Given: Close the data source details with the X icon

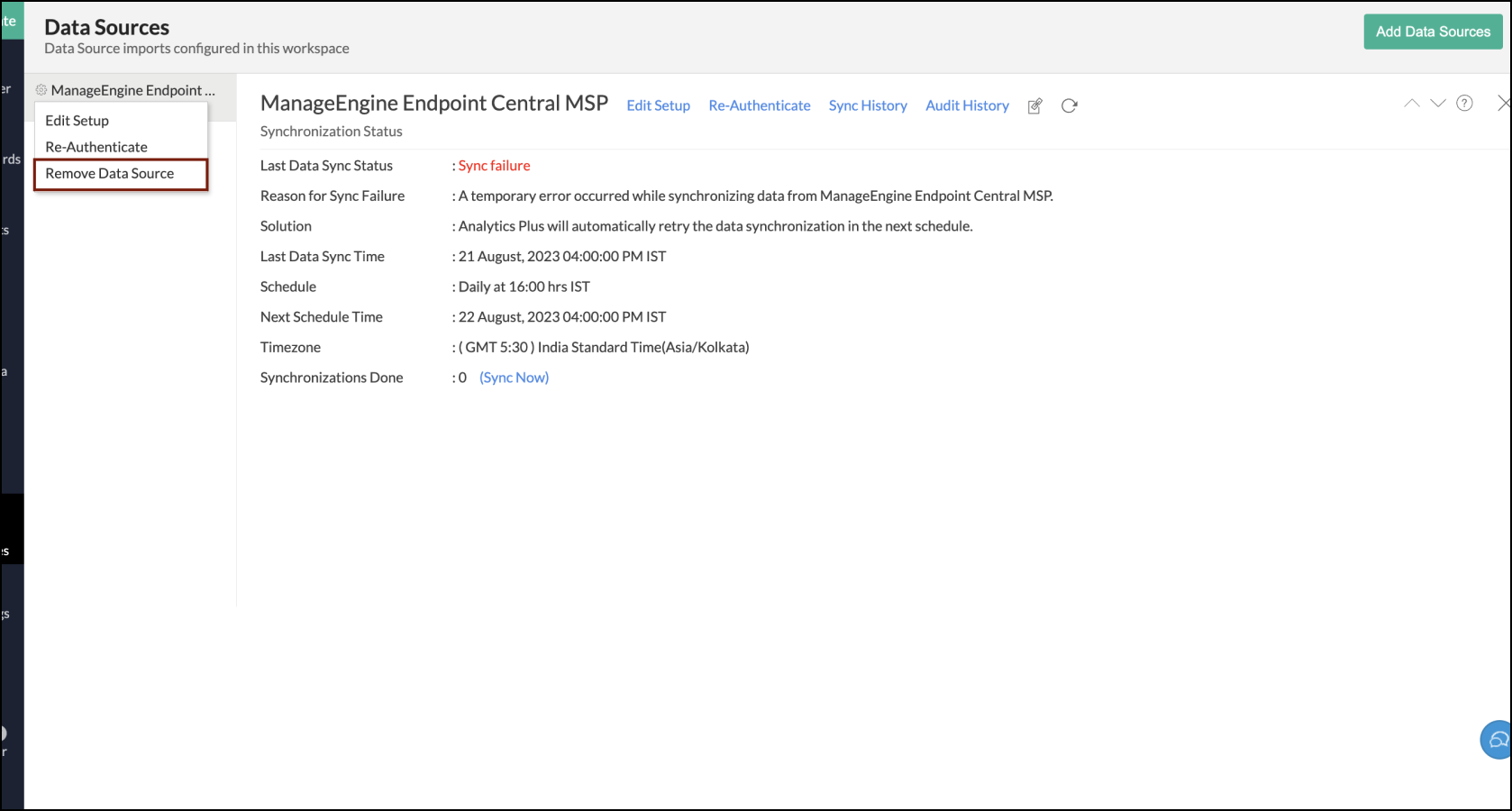Looking at the screenshot, I should [x=1503, y=103].
